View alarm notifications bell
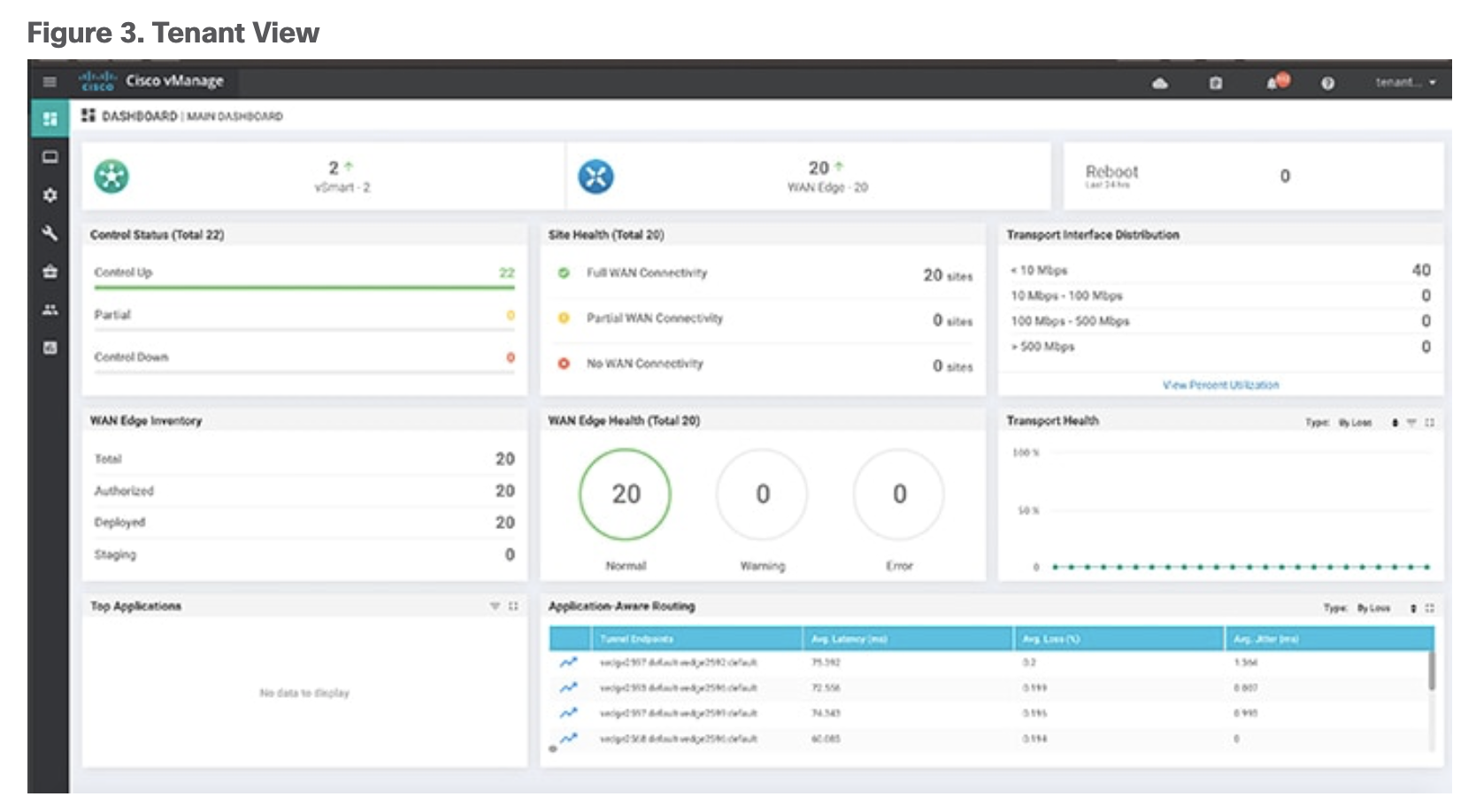 pyautogui.click(x=1274, y=83)
